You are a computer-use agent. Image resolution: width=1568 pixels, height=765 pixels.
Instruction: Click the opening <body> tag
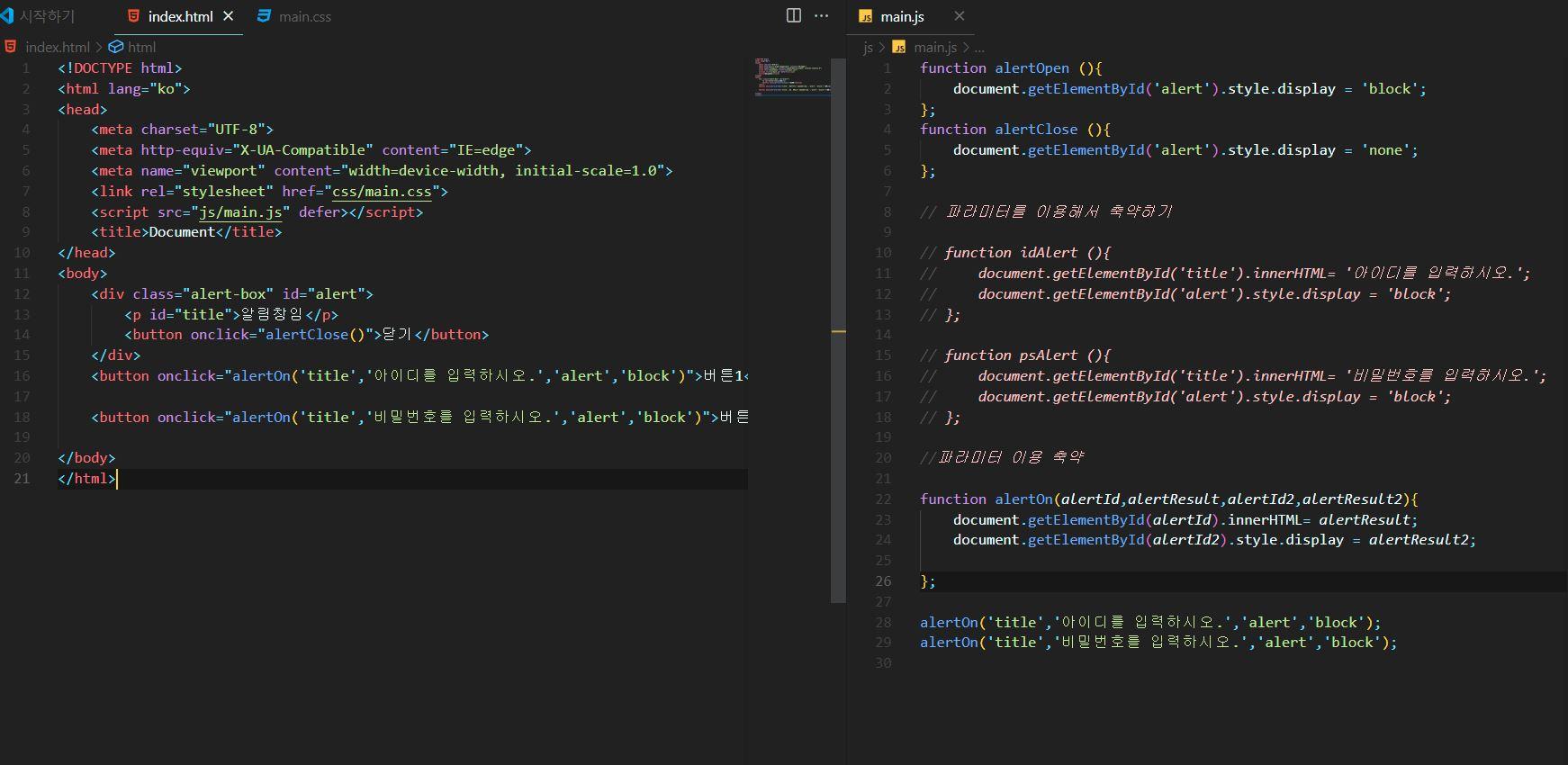coord(83,273)
